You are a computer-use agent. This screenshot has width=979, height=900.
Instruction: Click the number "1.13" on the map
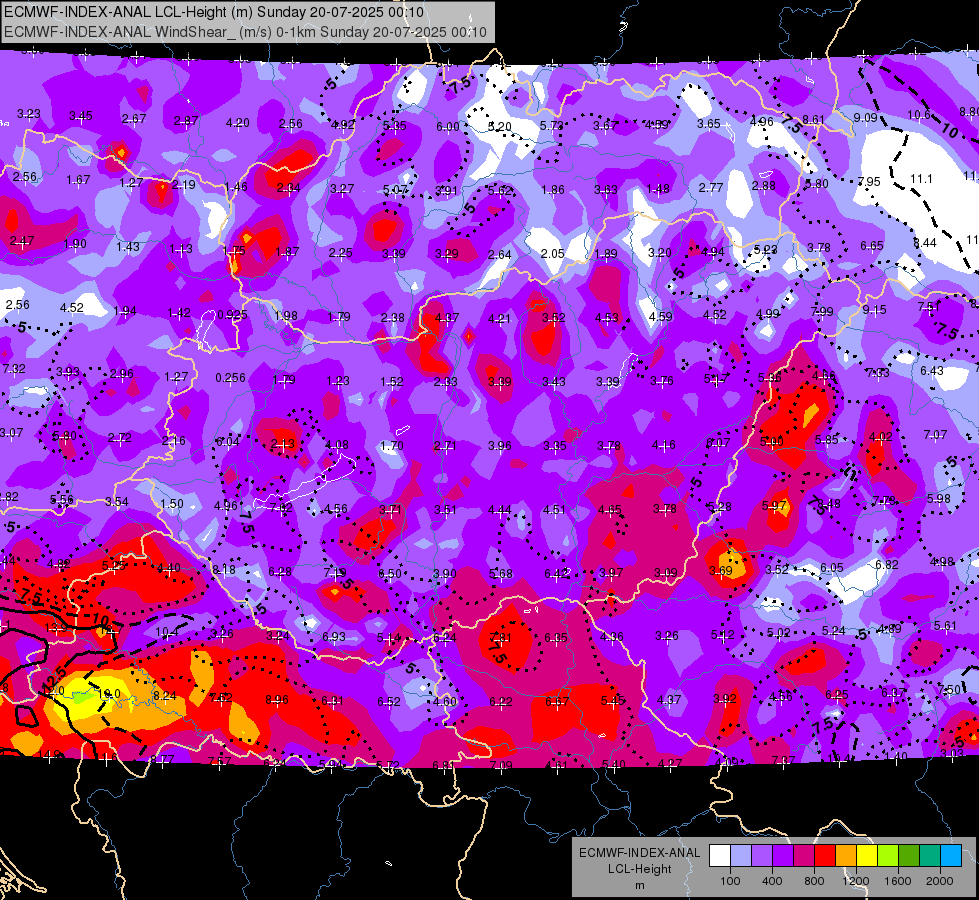[181, 249]
